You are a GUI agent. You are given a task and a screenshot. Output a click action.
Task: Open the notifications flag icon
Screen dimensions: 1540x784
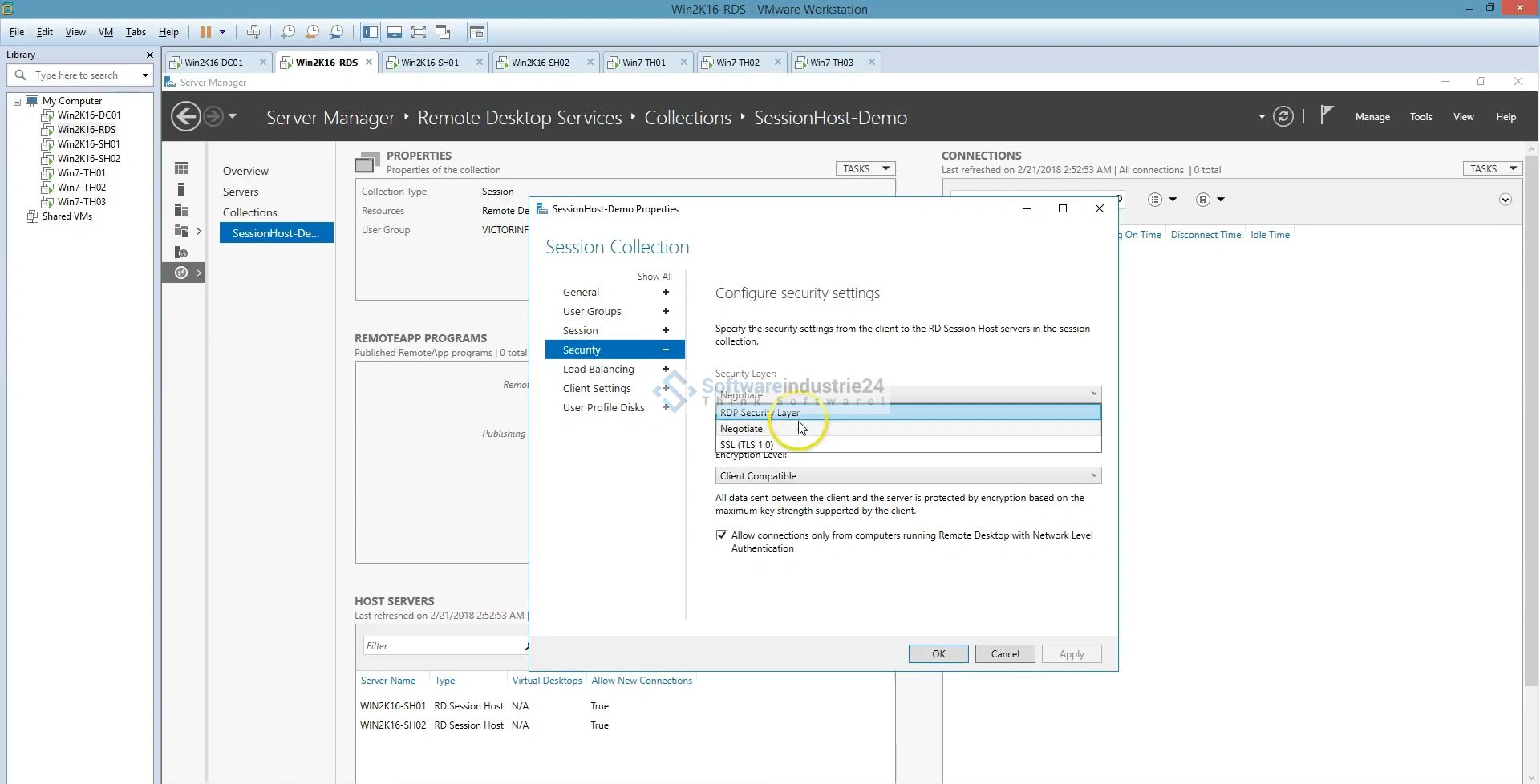pos(1327,116)
